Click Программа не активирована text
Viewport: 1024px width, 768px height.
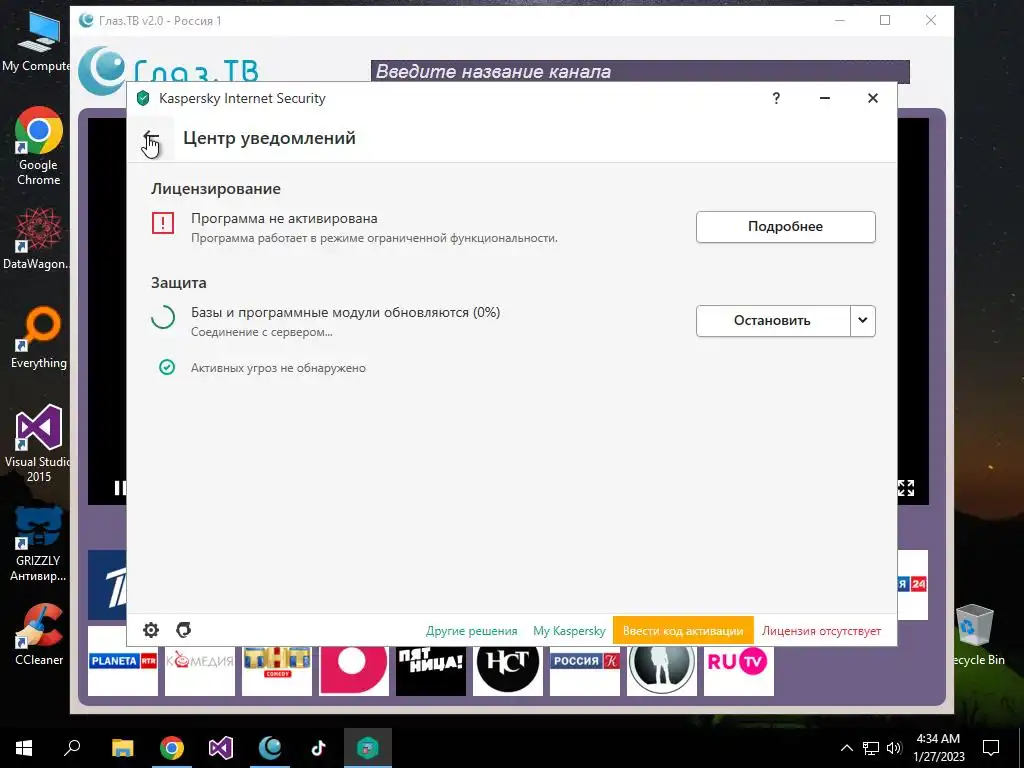284,219
